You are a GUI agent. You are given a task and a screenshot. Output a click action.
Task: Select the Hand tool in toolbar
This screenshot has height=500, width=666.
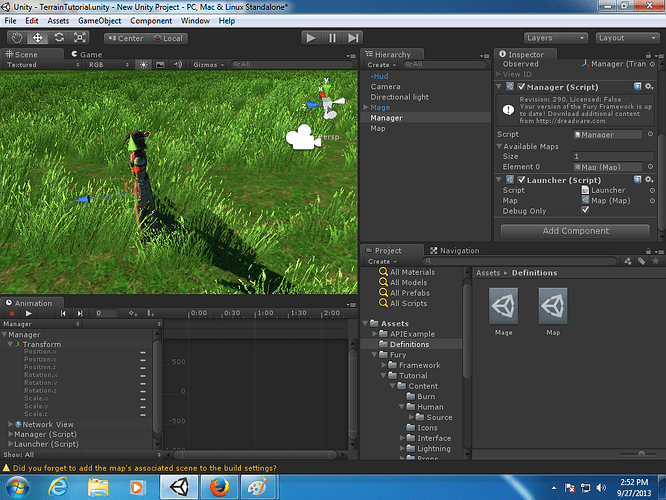[17, 38]
